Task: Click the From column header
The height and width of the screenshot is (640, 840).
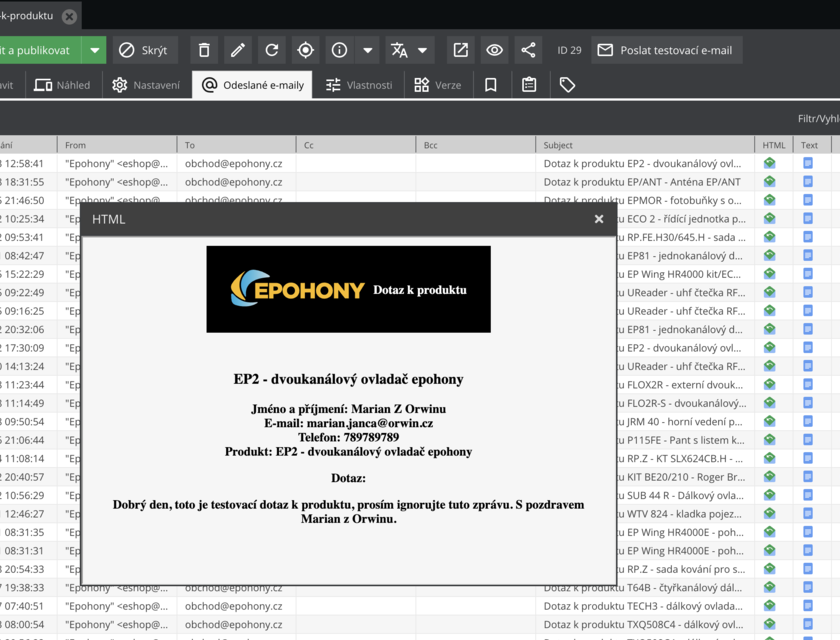Action: [117, 145]
